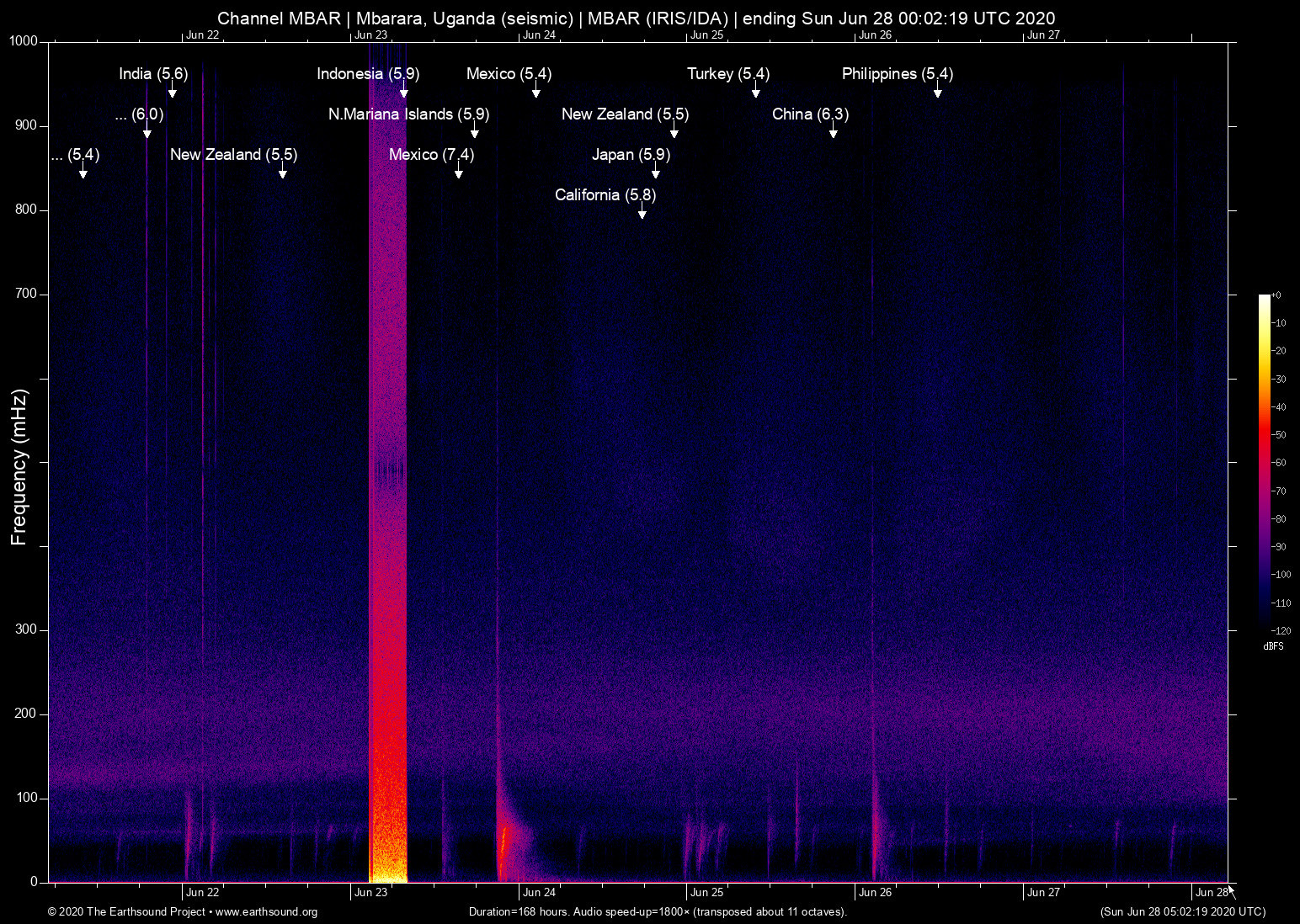Select the Jun 26 label on top axis
1300x924 pixels.
tap(875, 35)
